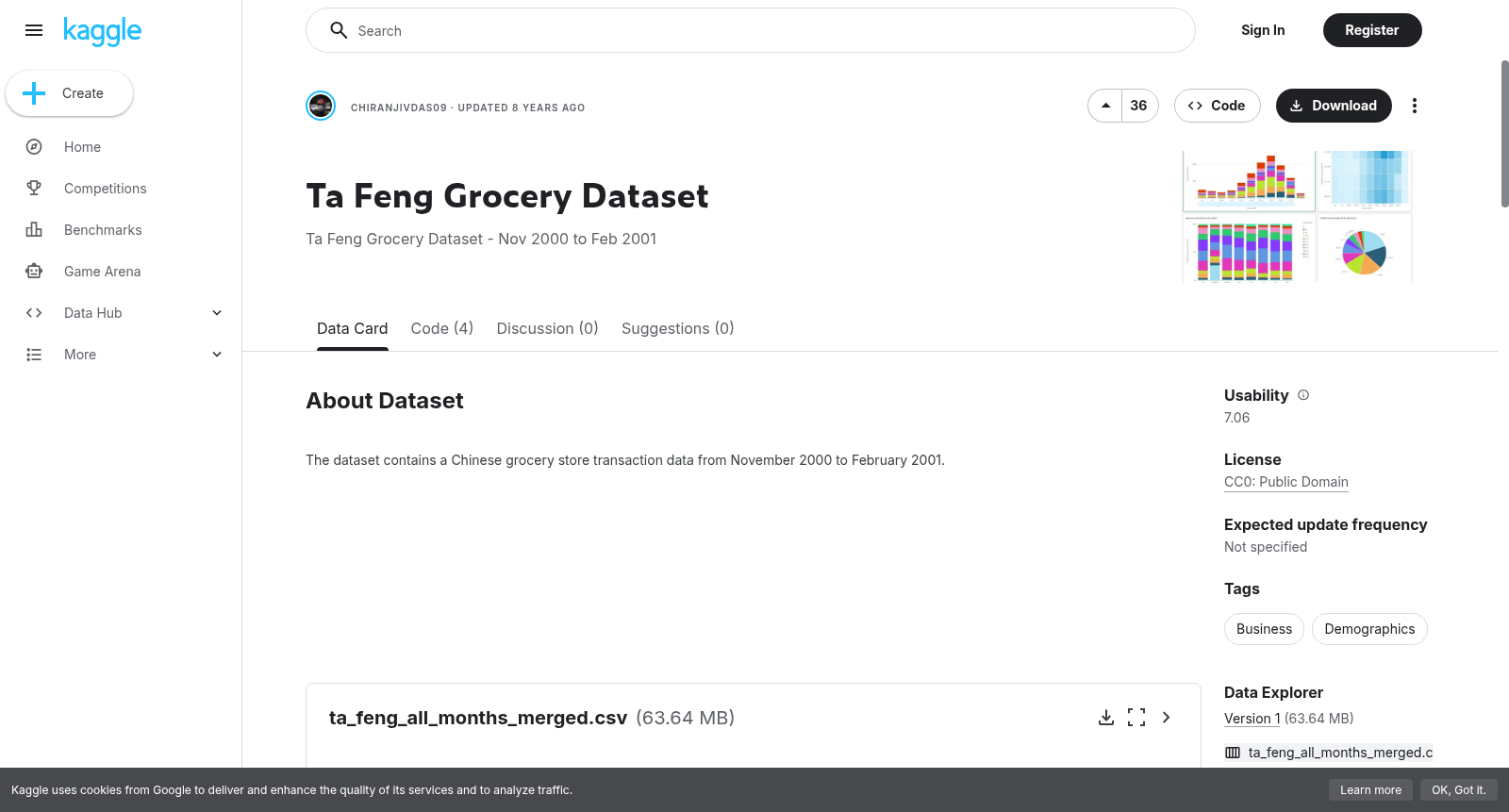Open Benchmarks via bar chart icon
Image resolution: width=1509 pixels, height=812 pixels.
coord(34,230)
